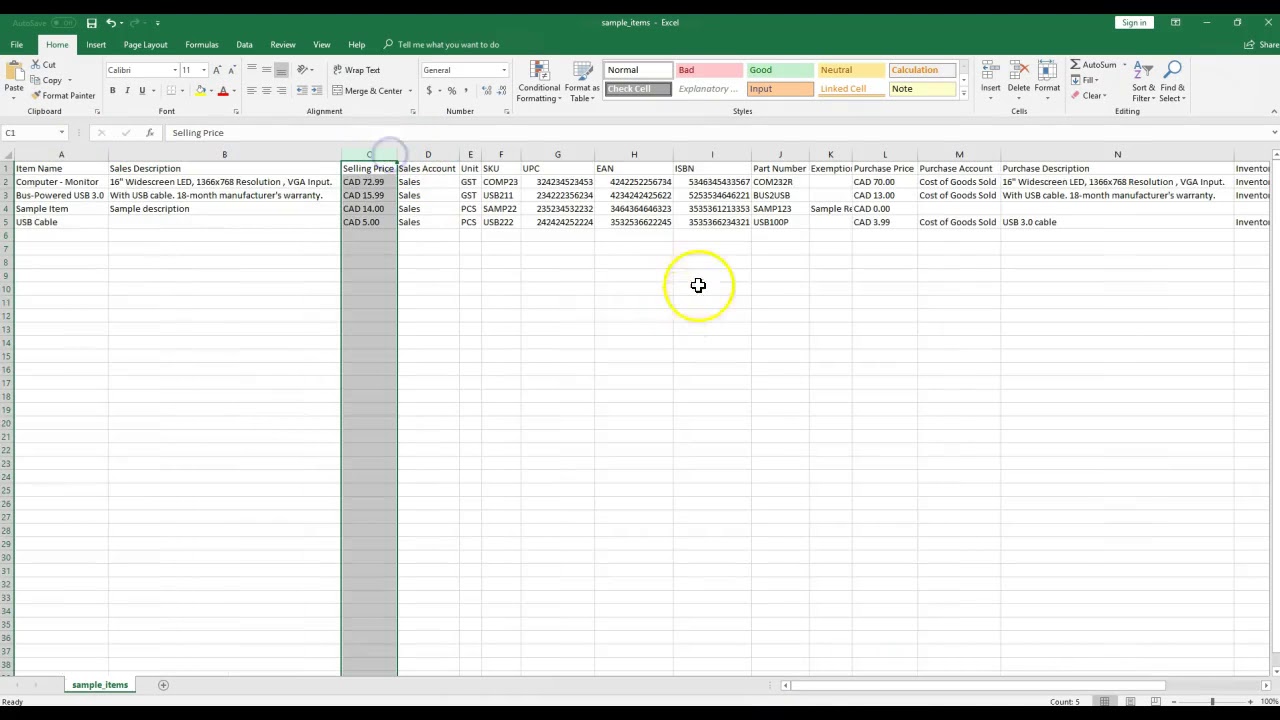
Task: Open Format as Table menu
Action: (x=582, y=81)
